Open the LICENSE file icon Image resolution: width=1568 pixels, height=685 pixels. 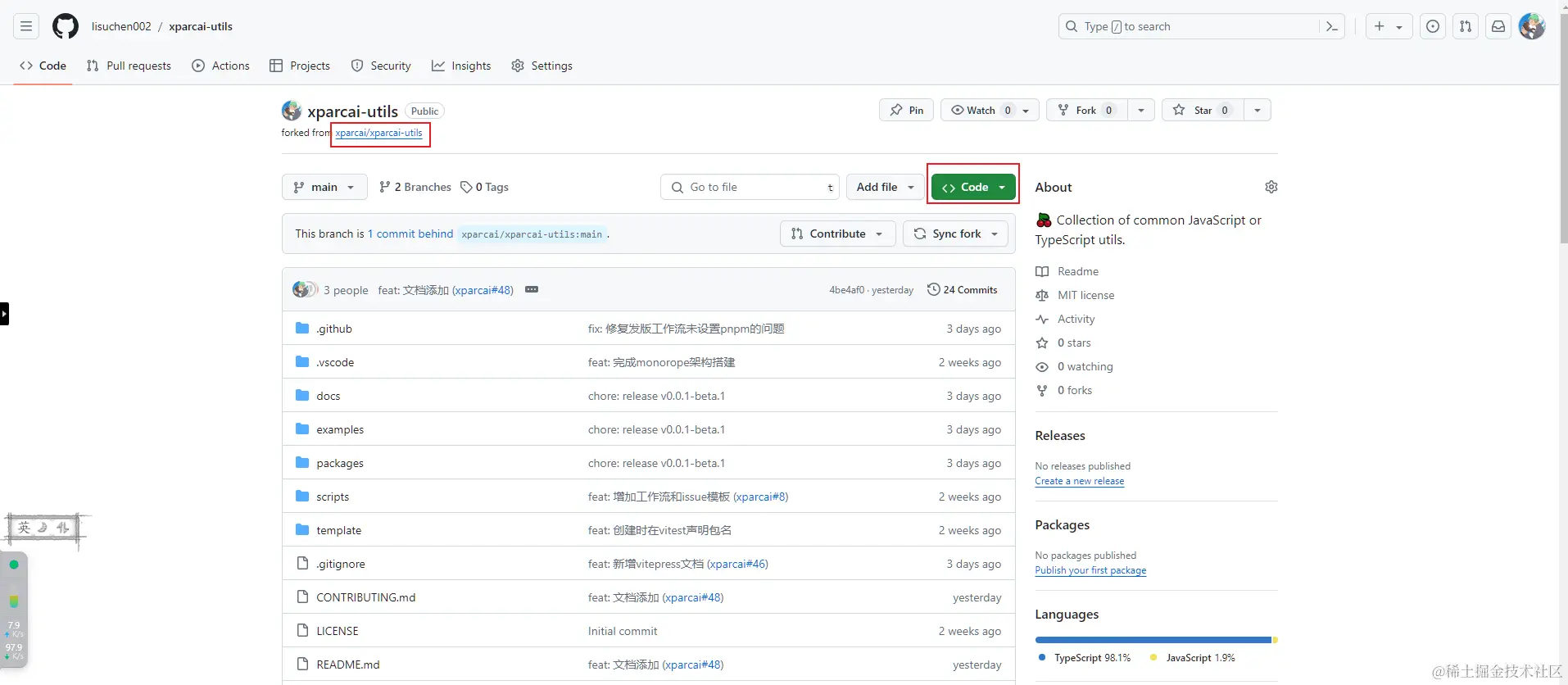tap(302, 630)
